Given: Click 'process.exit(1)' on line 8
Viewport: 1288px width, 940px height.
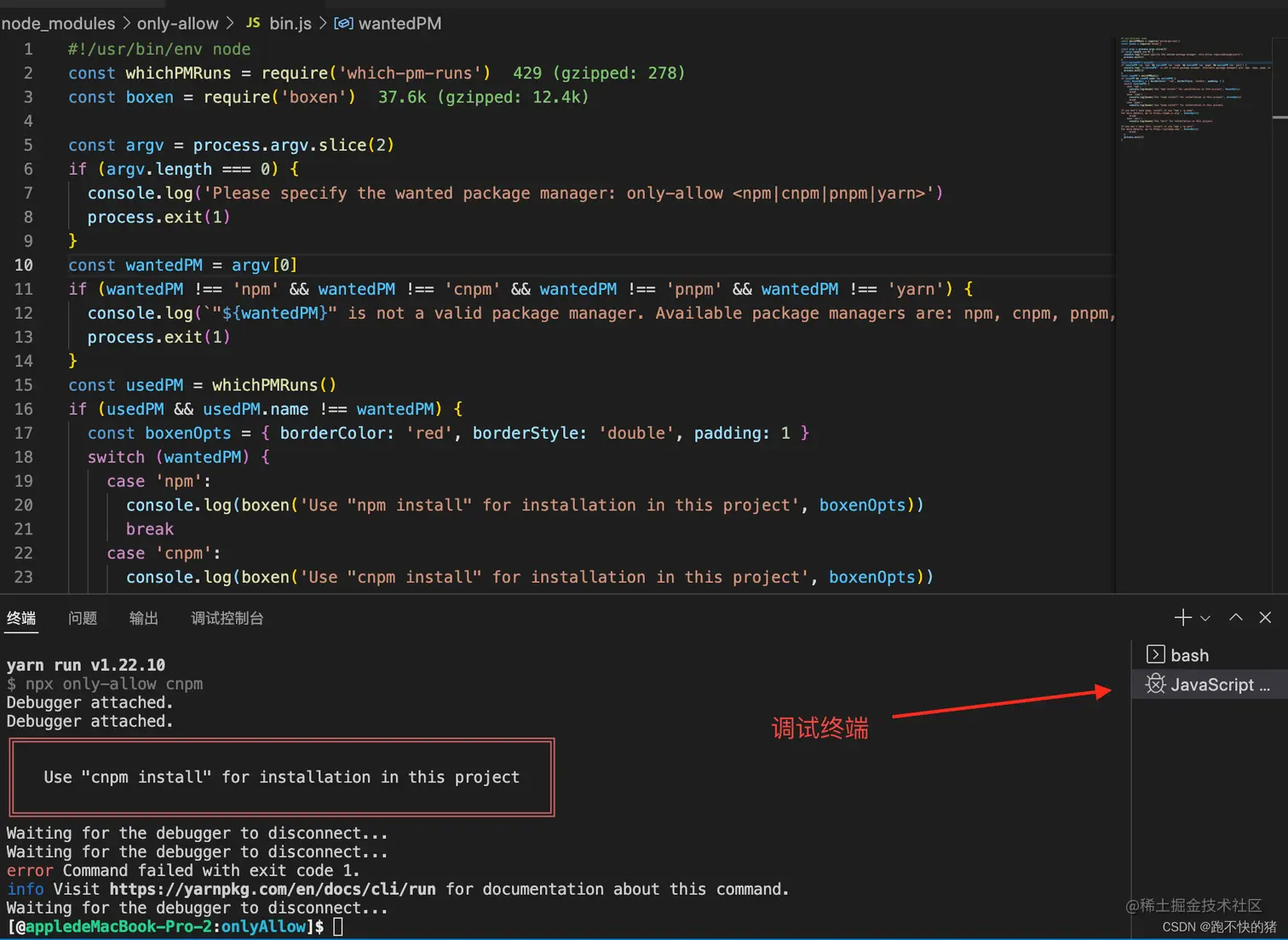Looking at the screenshot, I should point(159,217).
